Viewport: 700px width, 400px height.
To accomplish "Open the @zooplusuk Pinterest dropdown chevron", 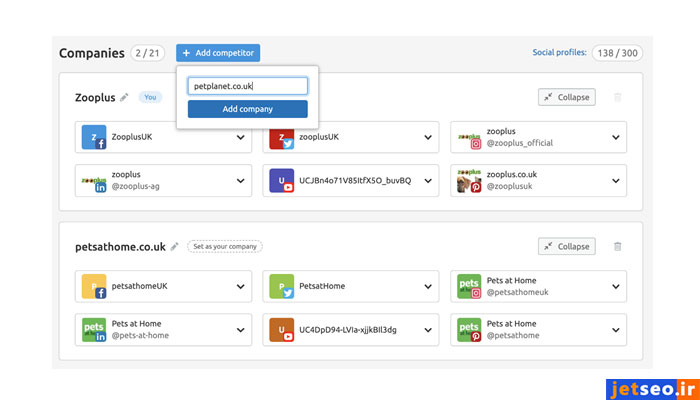I will click(x=616, y=181).
